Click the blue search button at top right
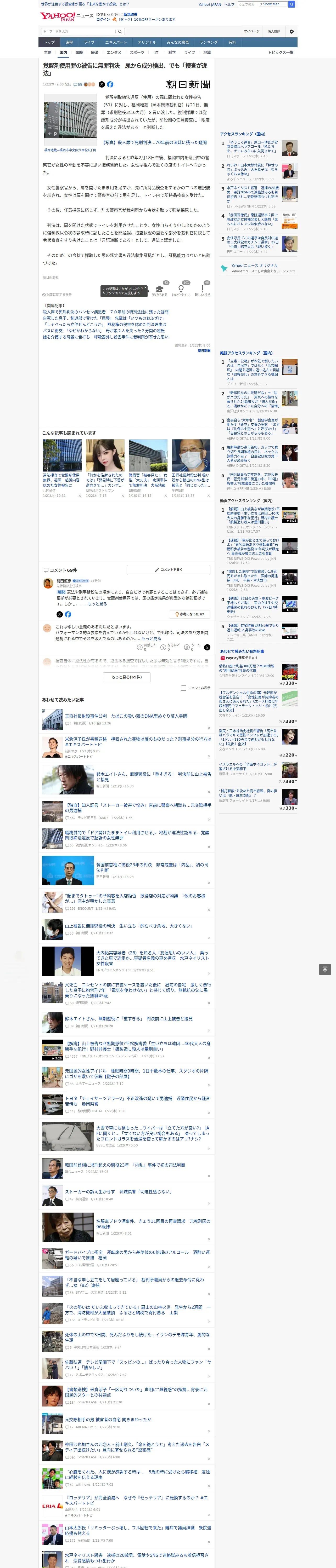Image resolution: width=336 pixels, height=1568 pixels. click(x=292, y=4)
